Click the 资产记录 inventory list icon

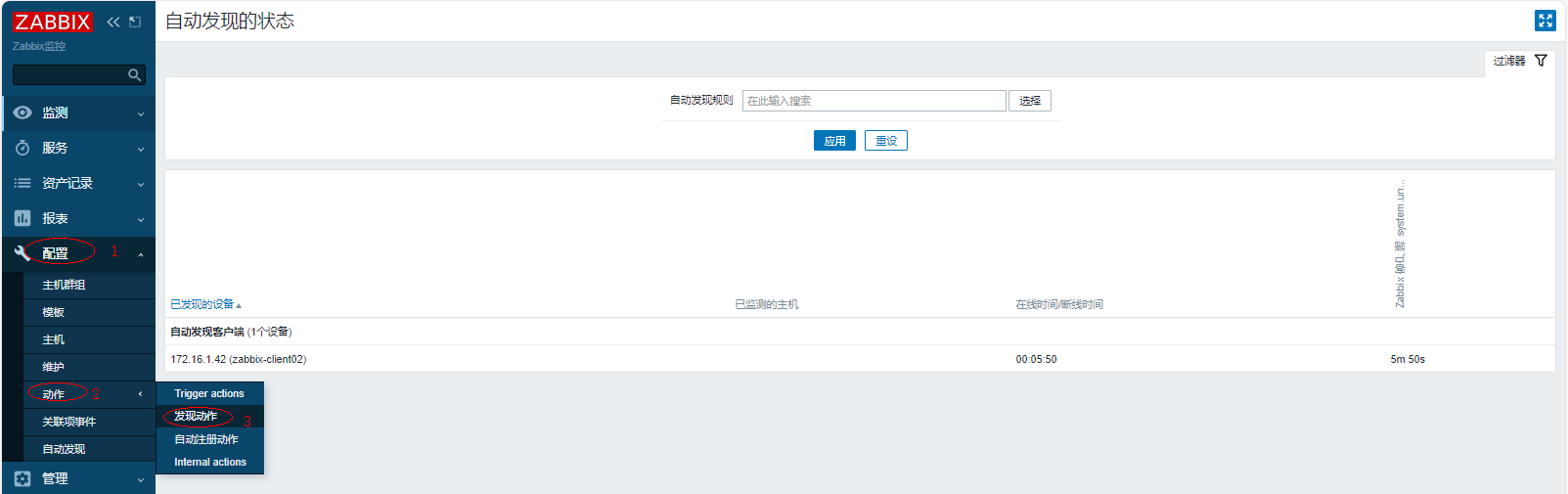point(22,184)
